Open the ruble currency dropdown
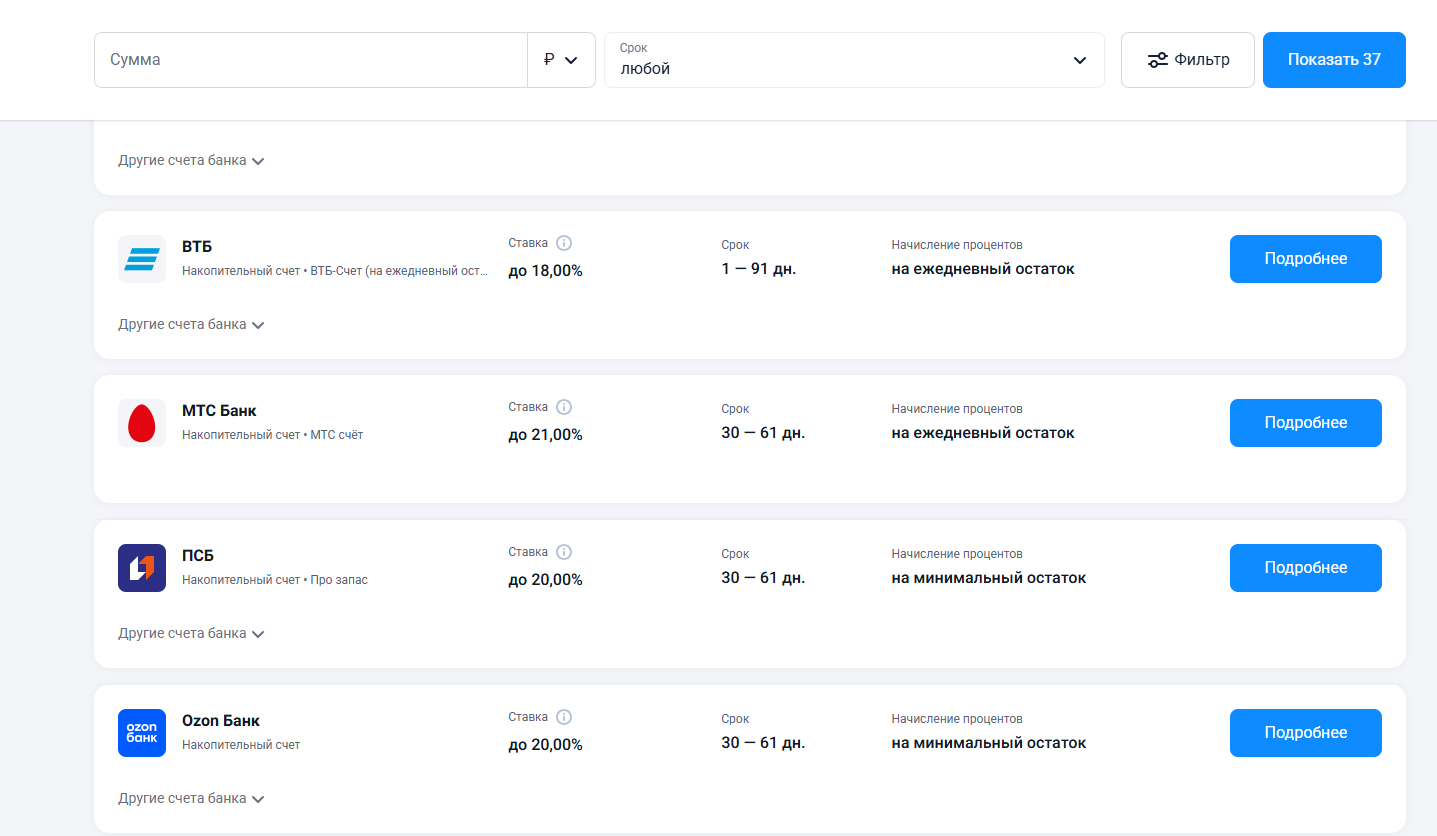 [561, 60]
